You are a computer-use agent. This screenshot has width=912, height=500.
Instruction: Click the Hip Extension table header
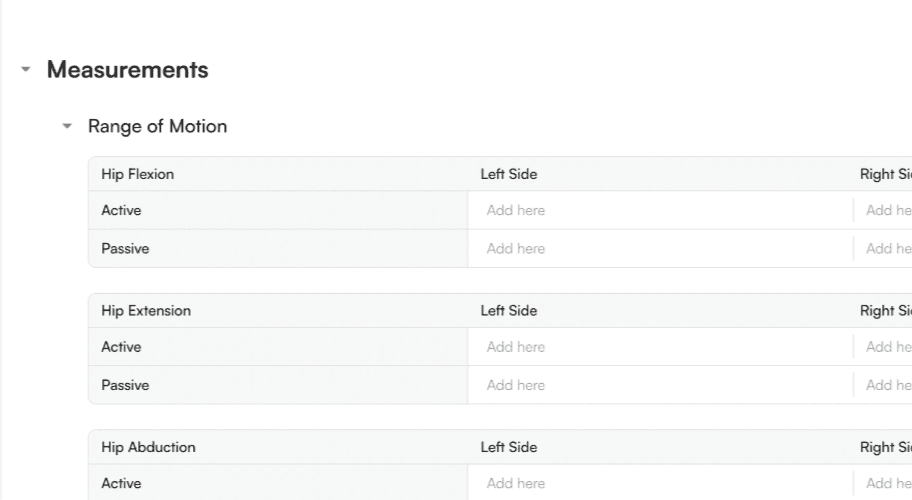tap(146, 311)
